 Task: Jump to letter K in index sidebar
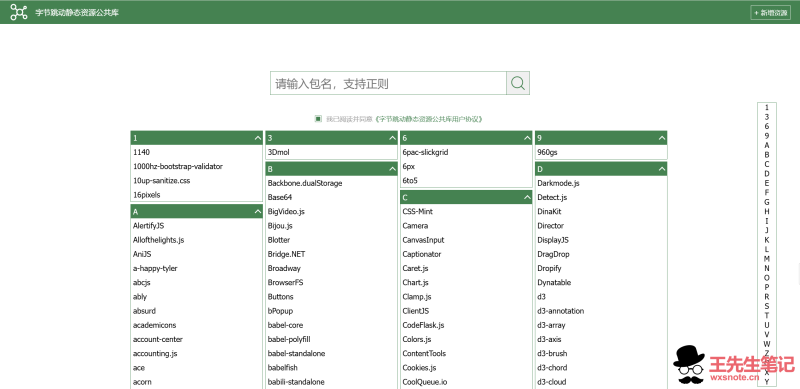click(767, 240)
